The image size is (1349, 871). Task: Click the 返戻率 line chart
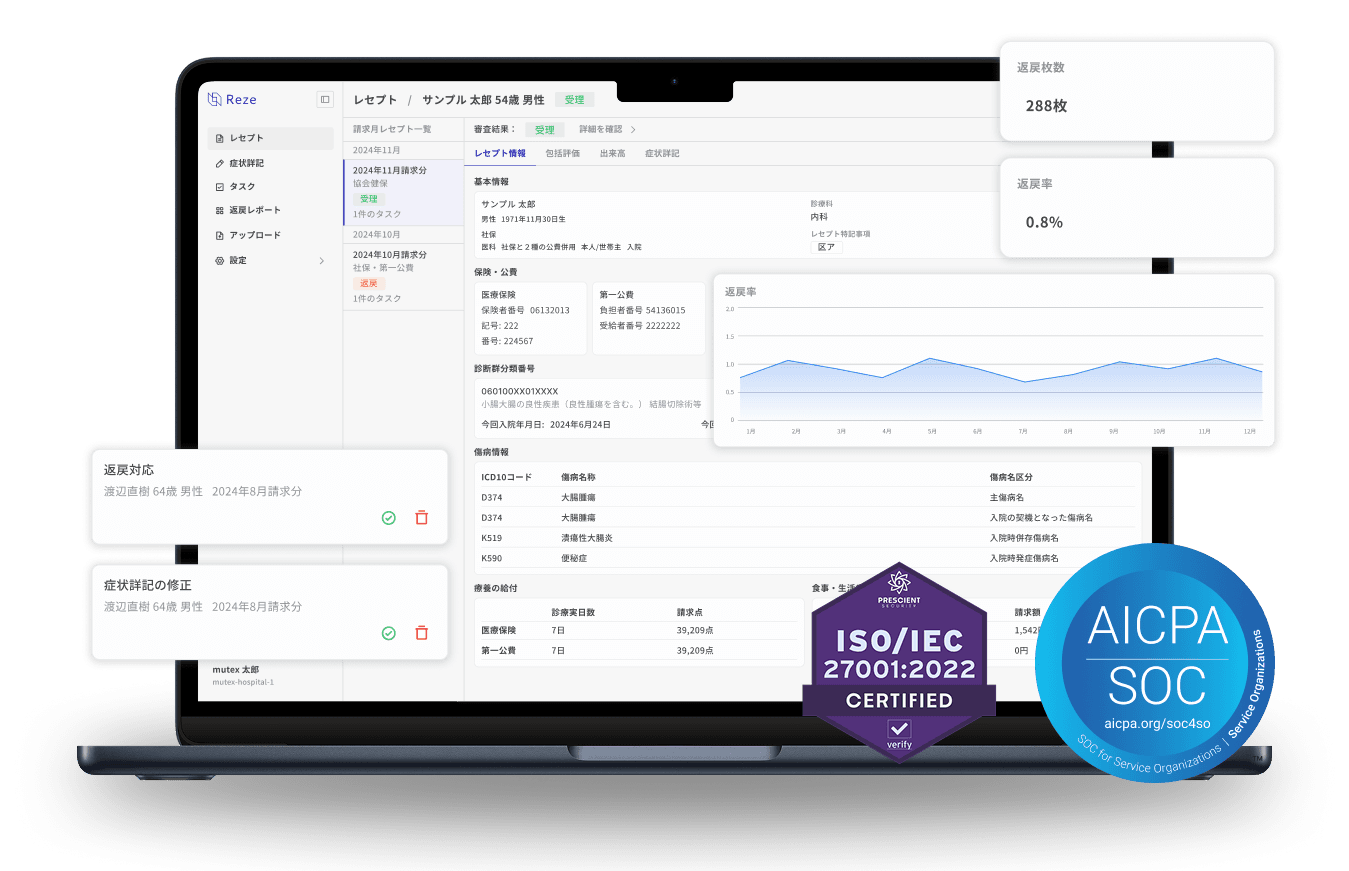[994, 360]
